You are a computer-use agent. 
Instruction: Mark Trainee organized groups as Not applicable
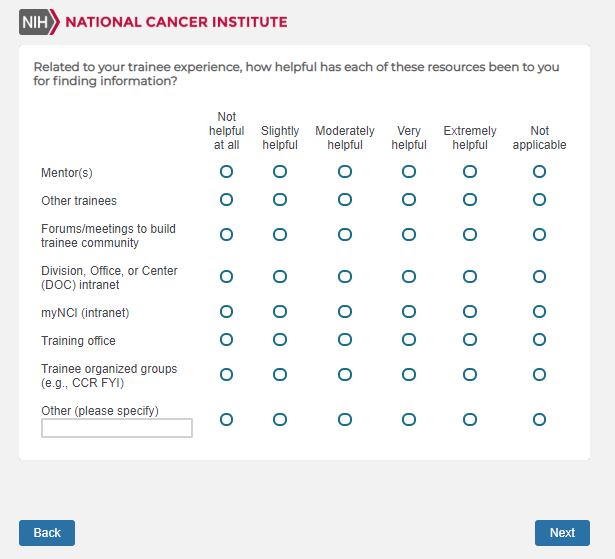tap(540, 375)
